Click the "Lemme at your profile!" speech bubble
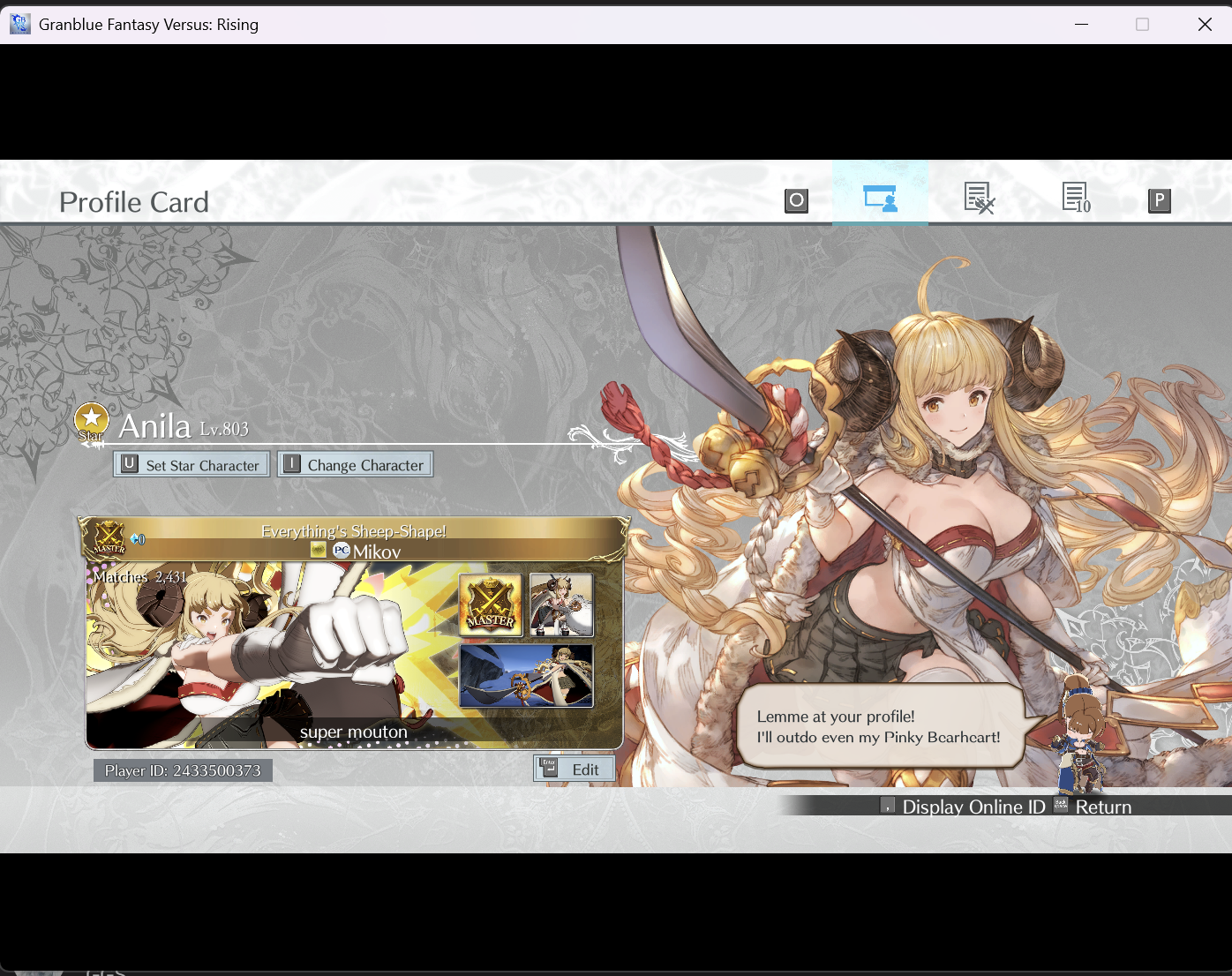The height and width of the screenshot is (976, 1232). (879, 726)
